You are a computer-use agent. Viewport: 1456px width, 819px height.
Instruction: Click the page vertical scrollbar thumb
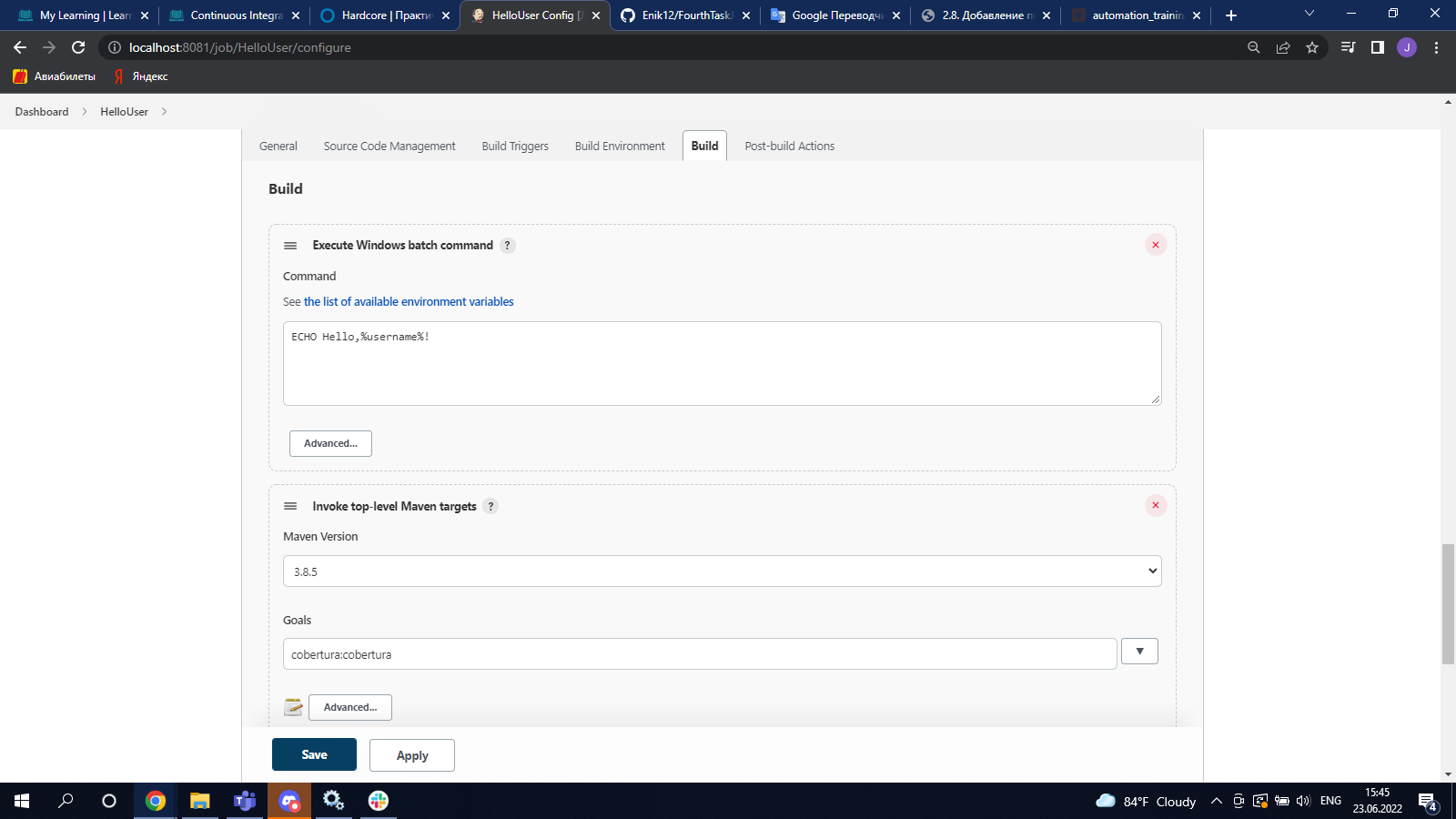click(x=1448, y=604)
